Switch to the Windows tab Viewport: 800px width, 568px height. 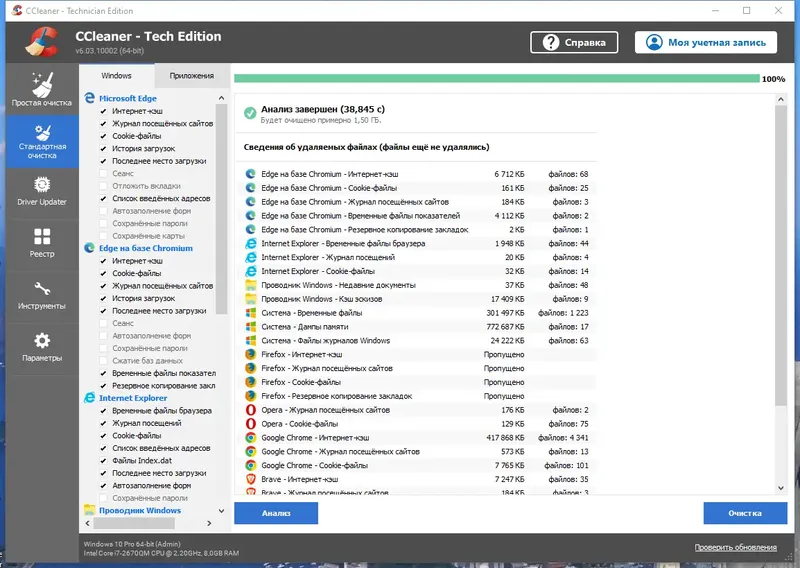pyautogui.click(x=116, y=76)
